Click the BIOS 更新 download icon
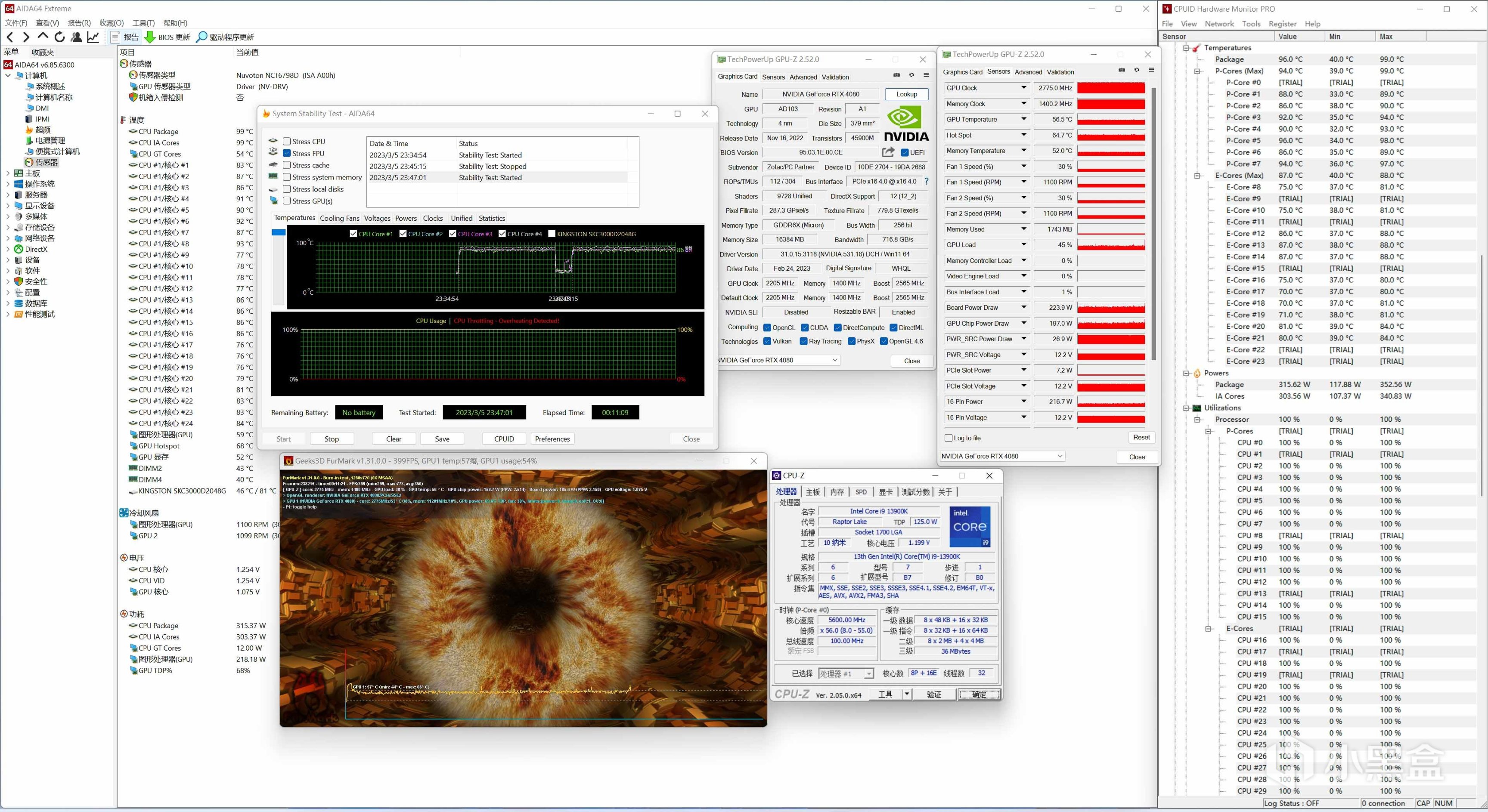 click(x=149, y=37)
